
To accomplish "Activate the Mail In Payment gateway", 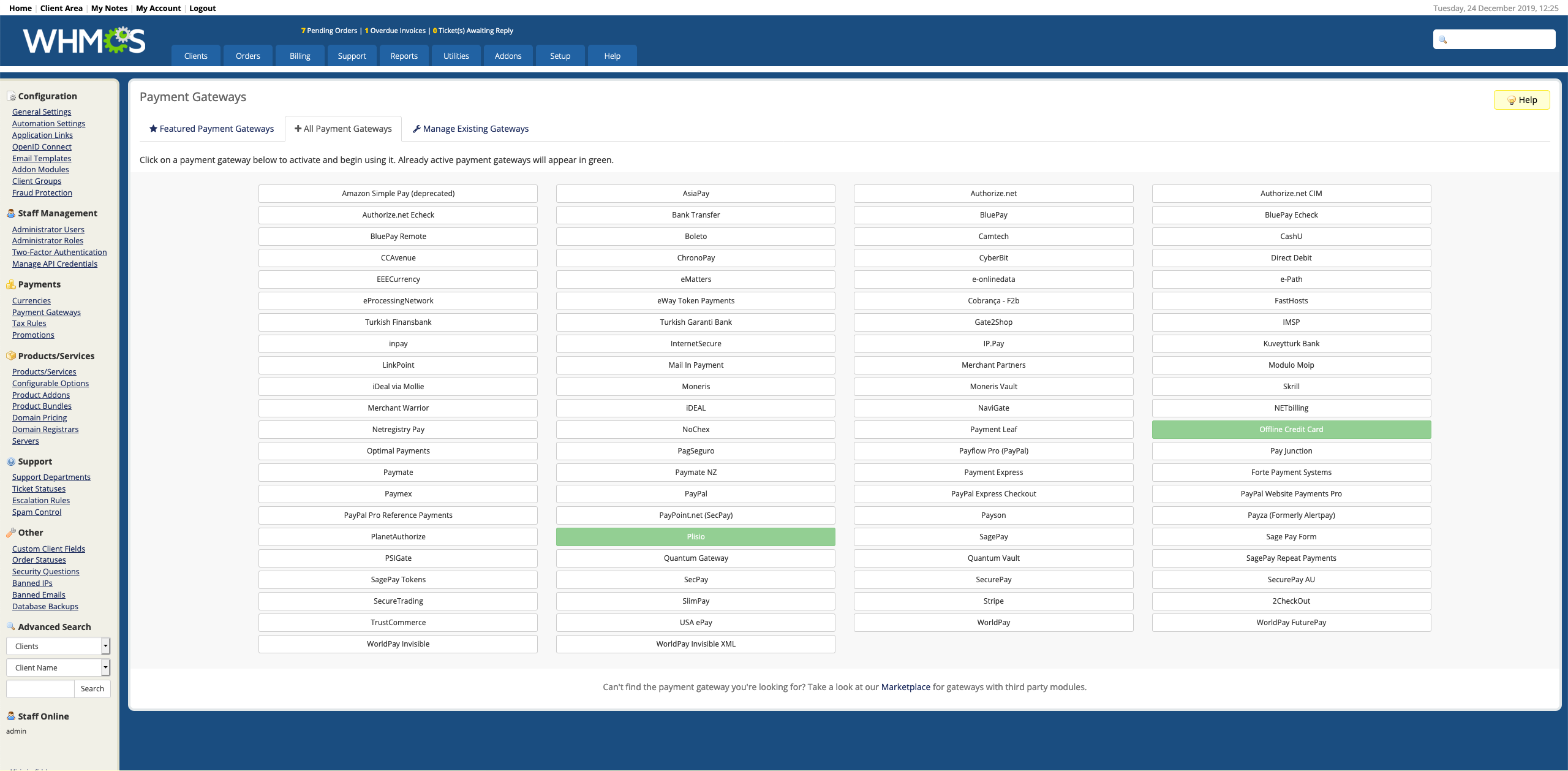I will [x=696, y=365].
